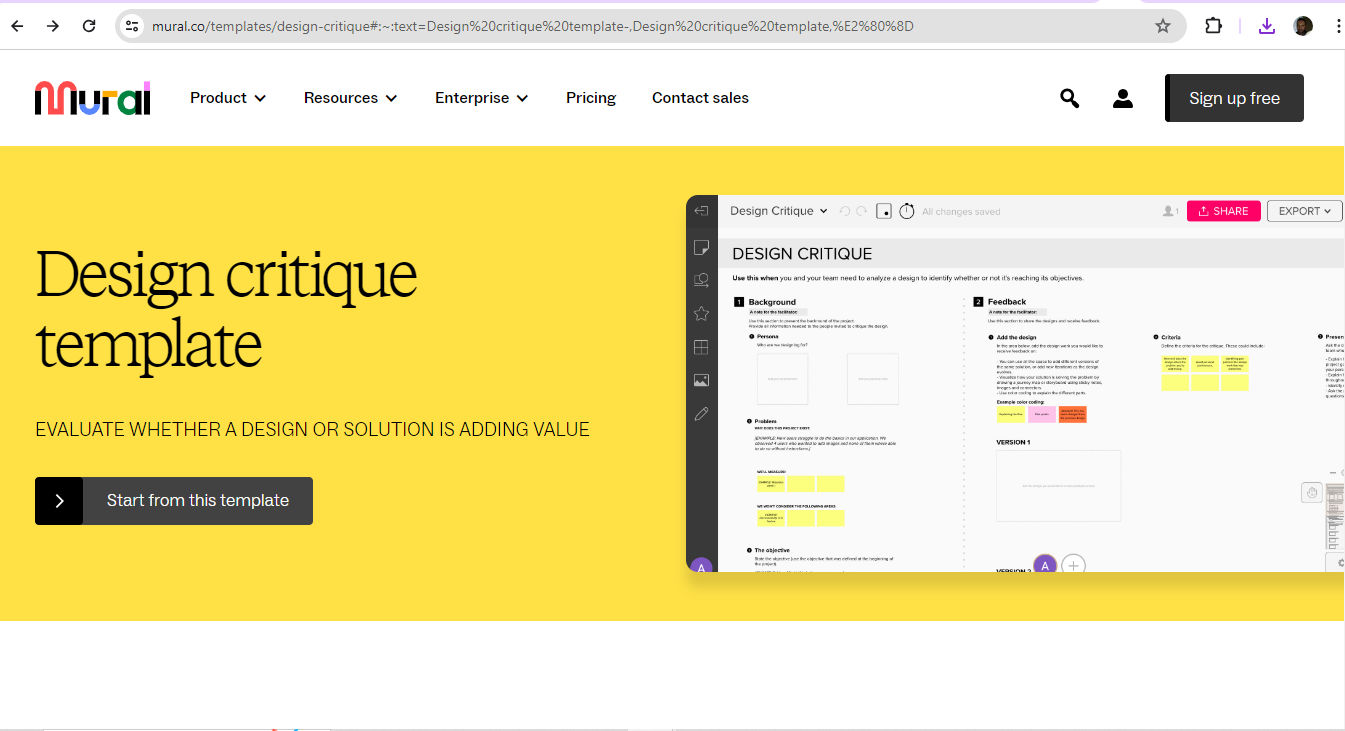Image resolution: width=1345 pixels, height=731 pixels.
Task: Click the VERSION 1 label in preview
Action: pos(1013,442)
